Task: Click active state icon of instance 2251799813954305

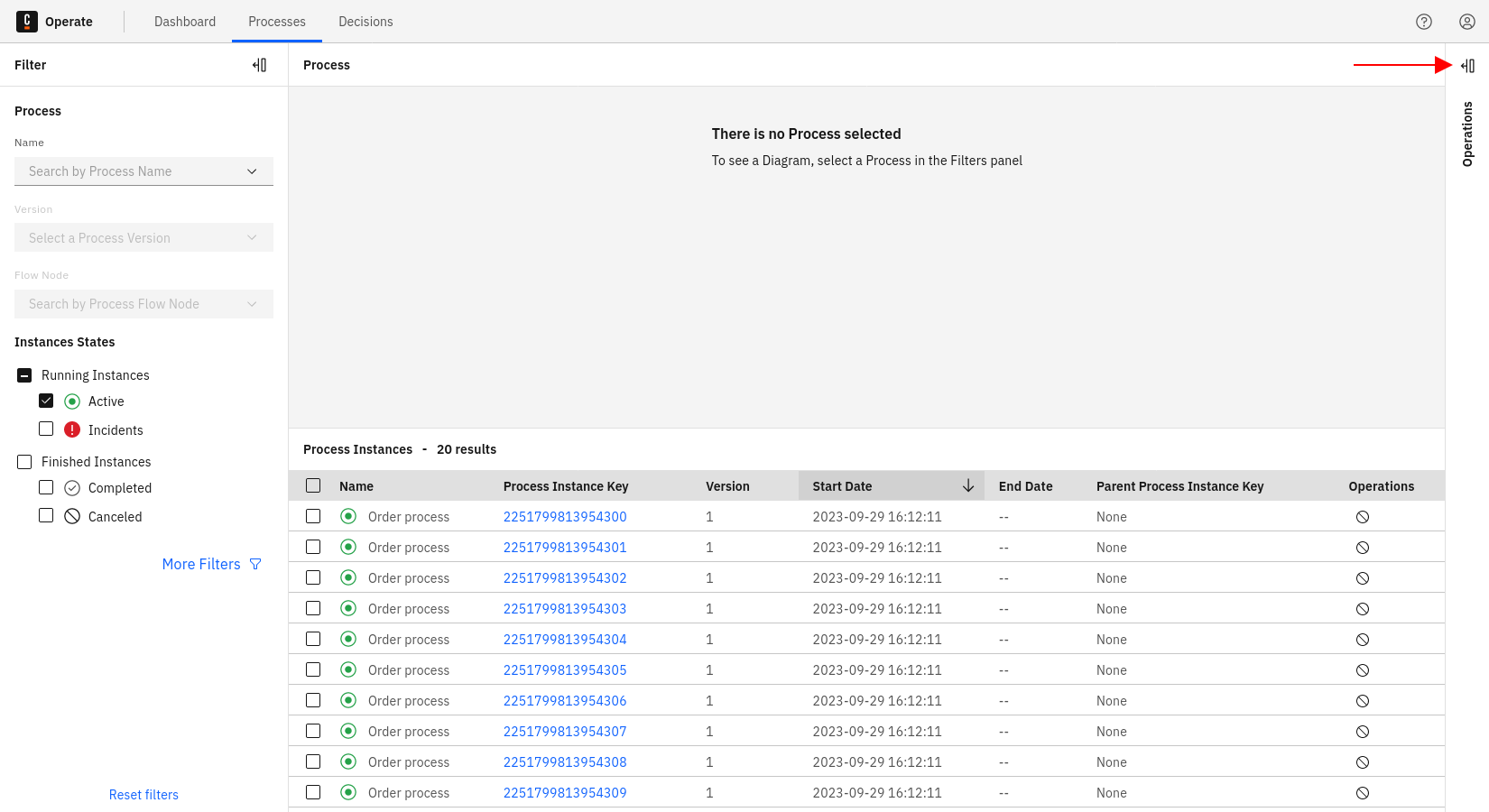Action: tap(348, 669)
